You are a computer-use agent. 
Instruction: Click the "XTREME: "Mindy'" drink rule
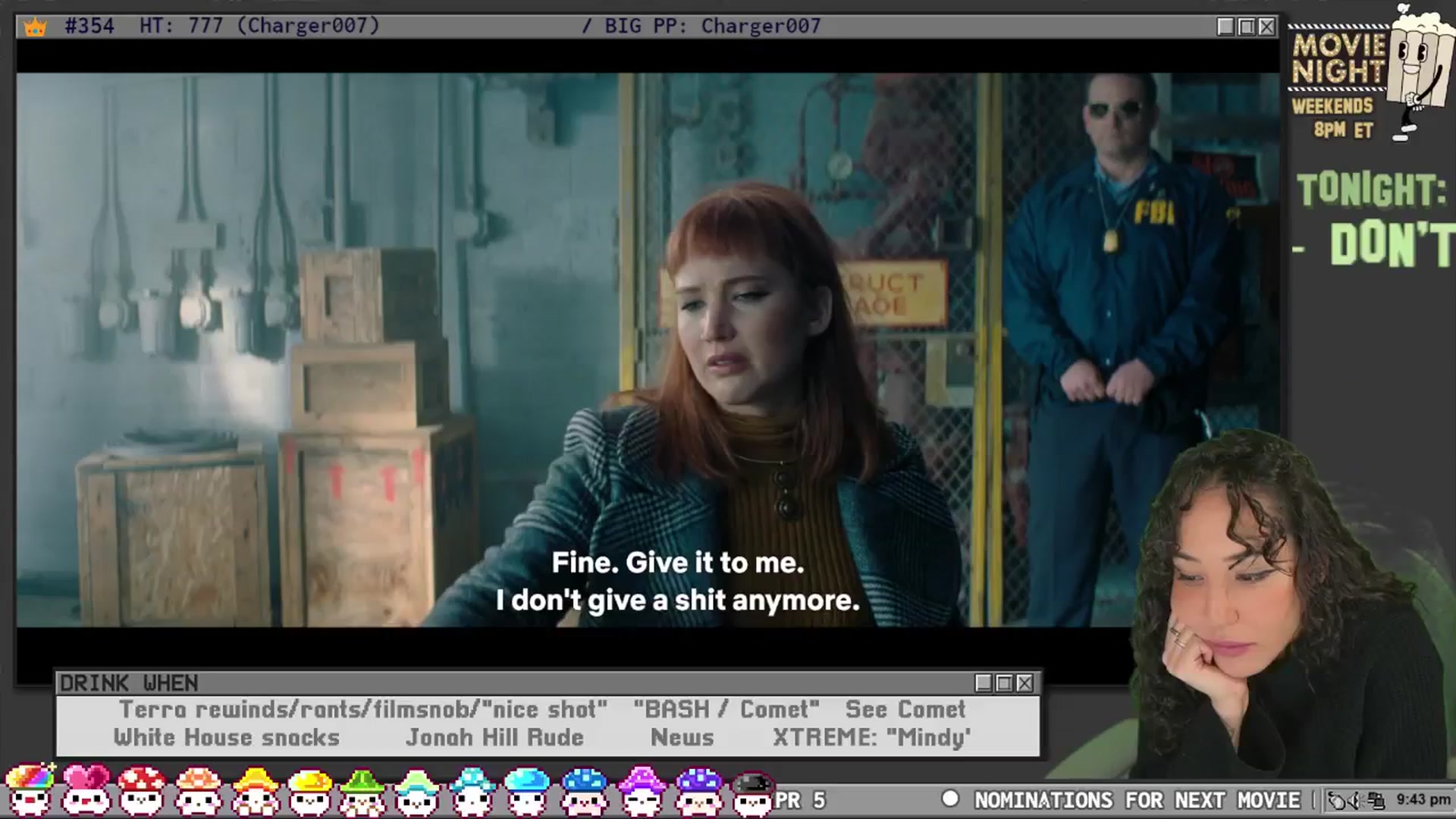872,737
